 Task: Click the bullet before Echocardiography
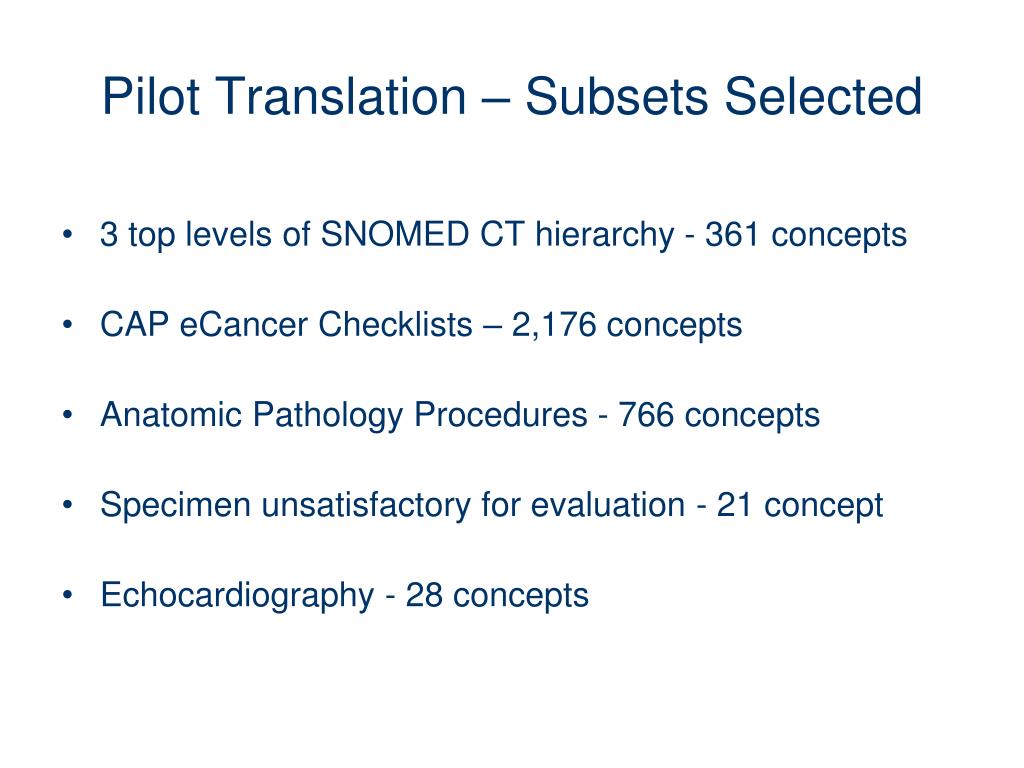[x=67, y=595]
